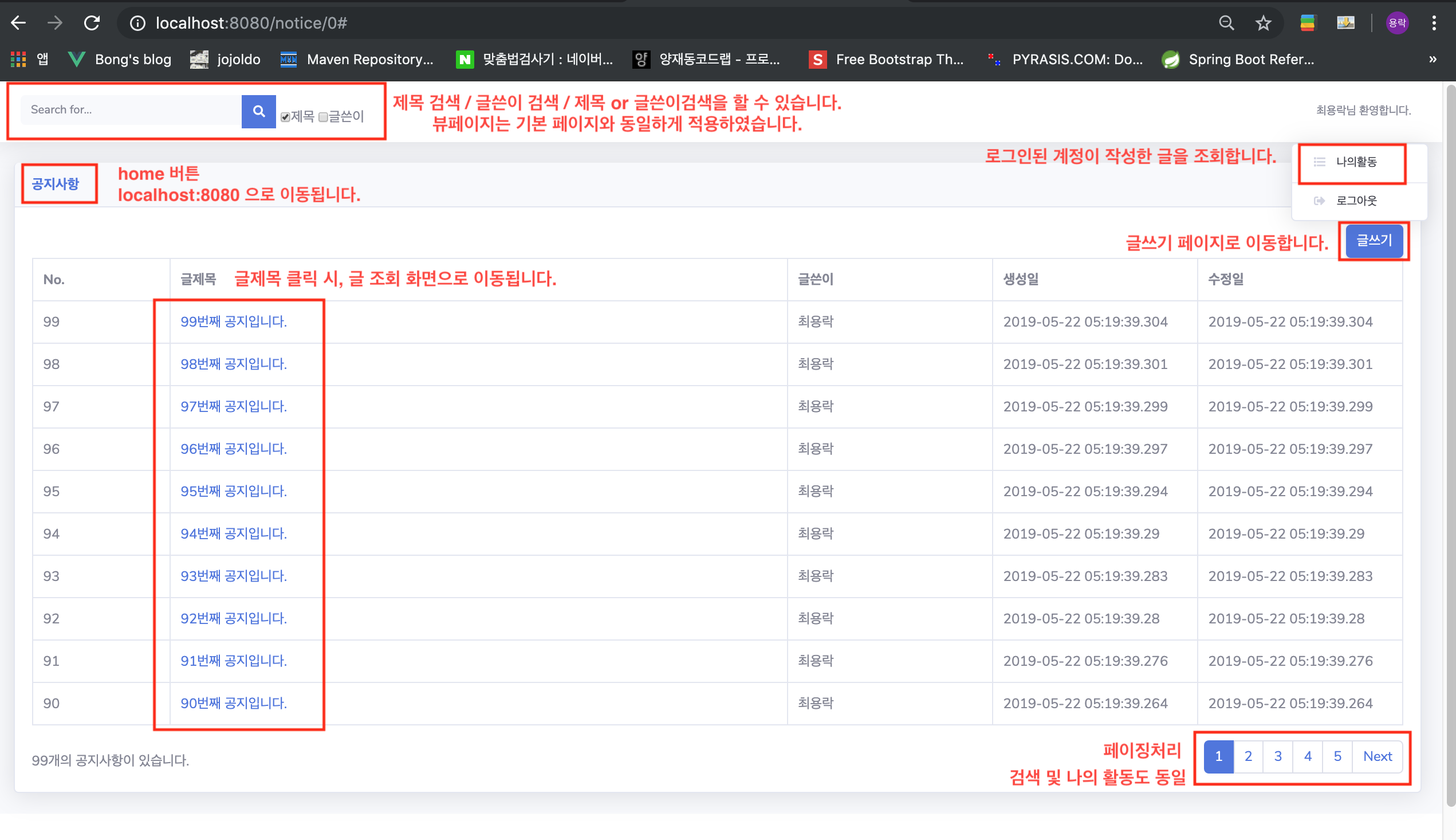This screenshot has width=1456, height=840.
Task: Reload the page with the refresh icon
Action: [x=92, y=23]
